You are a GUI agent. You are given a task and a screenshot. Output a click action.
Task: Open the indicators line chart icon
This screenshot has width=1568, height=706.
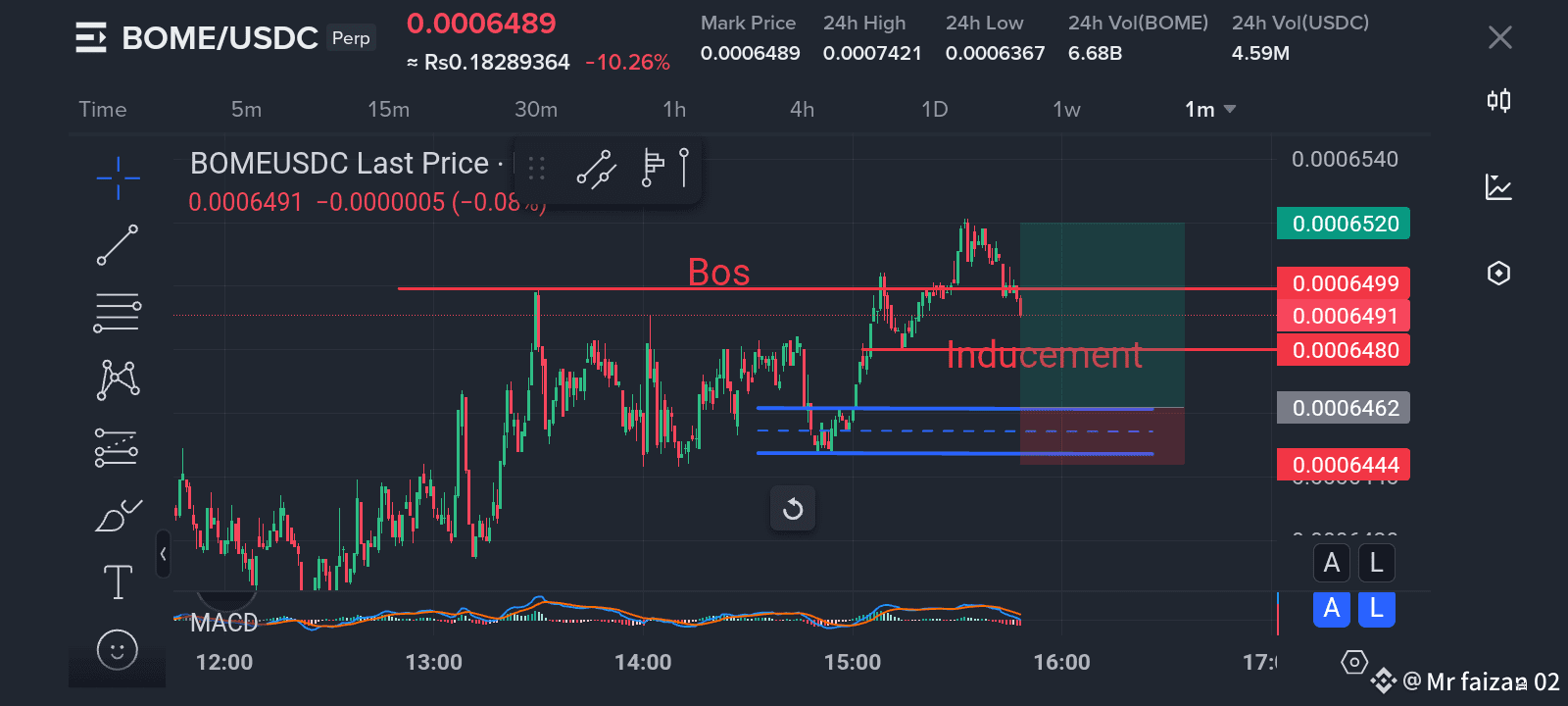point(1498,186)
